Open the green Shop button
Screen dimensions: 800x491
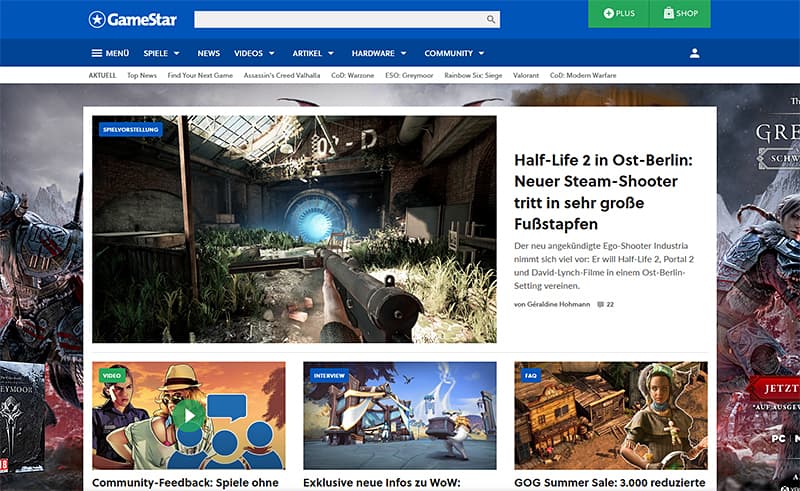tap(680, 14)
